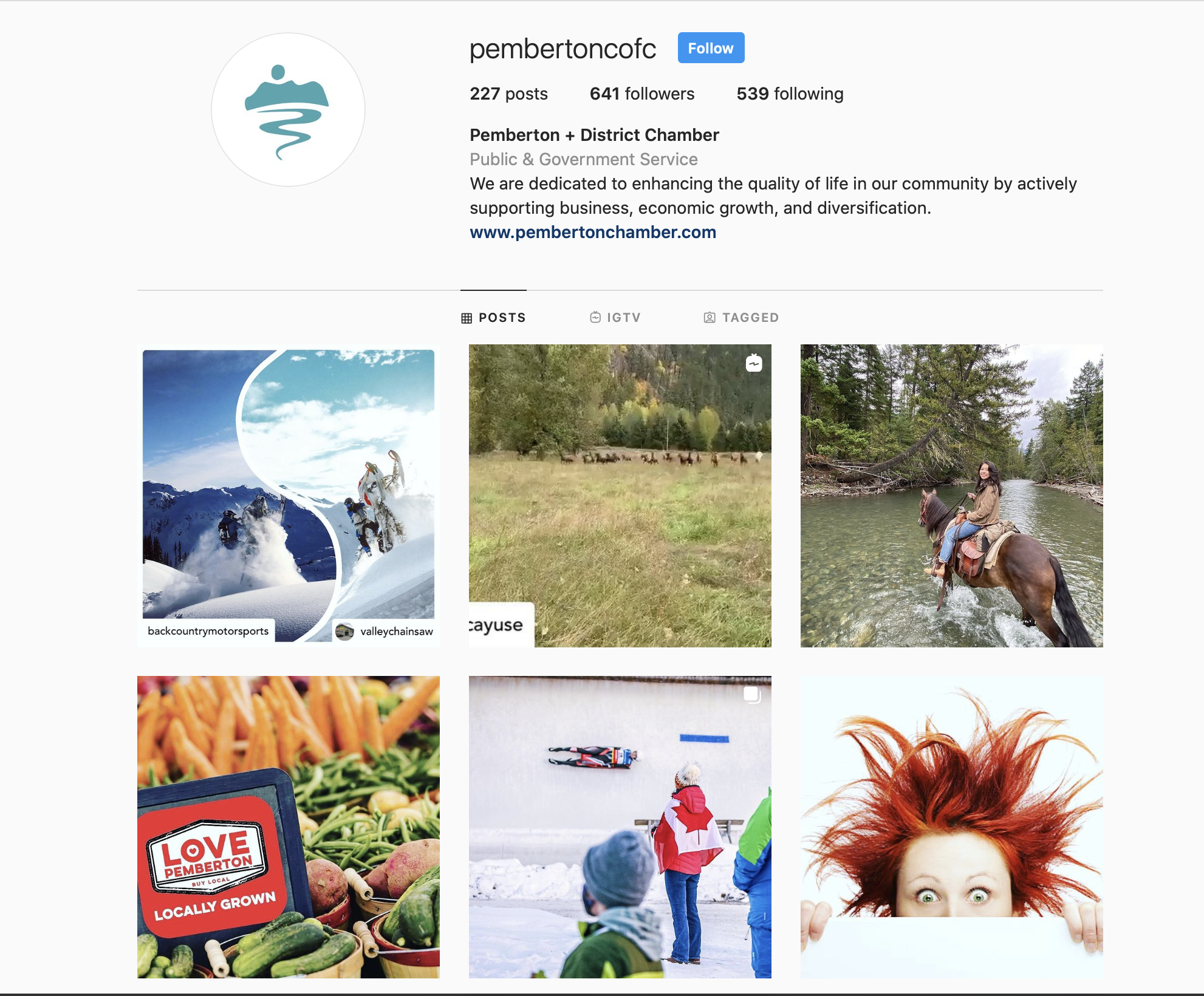Viewport: 1204px width, 996px height.
Task: Switch to the IGTV tab
Action: point(615,317)
